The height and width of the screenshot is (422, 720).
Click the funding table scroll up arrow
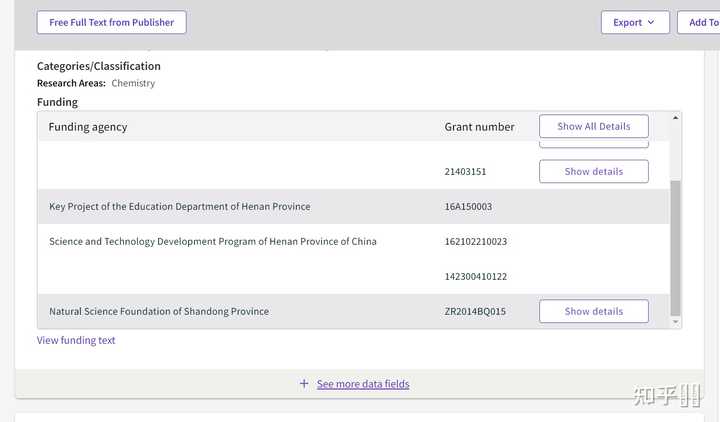tap(676, 118)
